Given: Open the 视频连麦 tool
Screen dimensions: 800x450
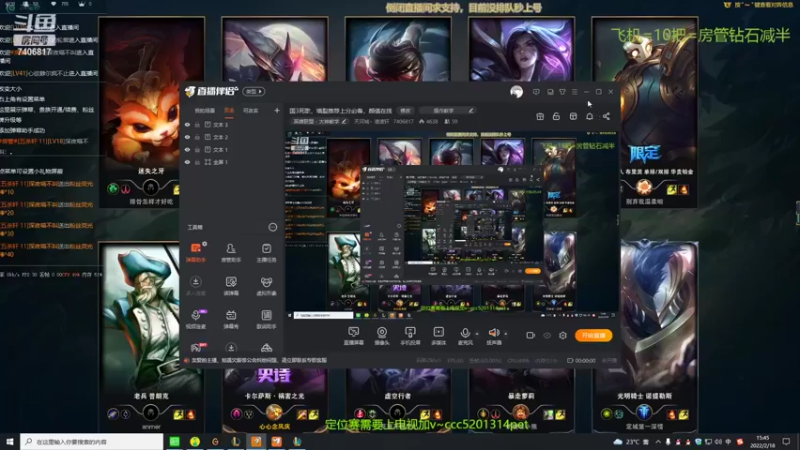Looking at the screenshot, I should click(x=196, y=319).
